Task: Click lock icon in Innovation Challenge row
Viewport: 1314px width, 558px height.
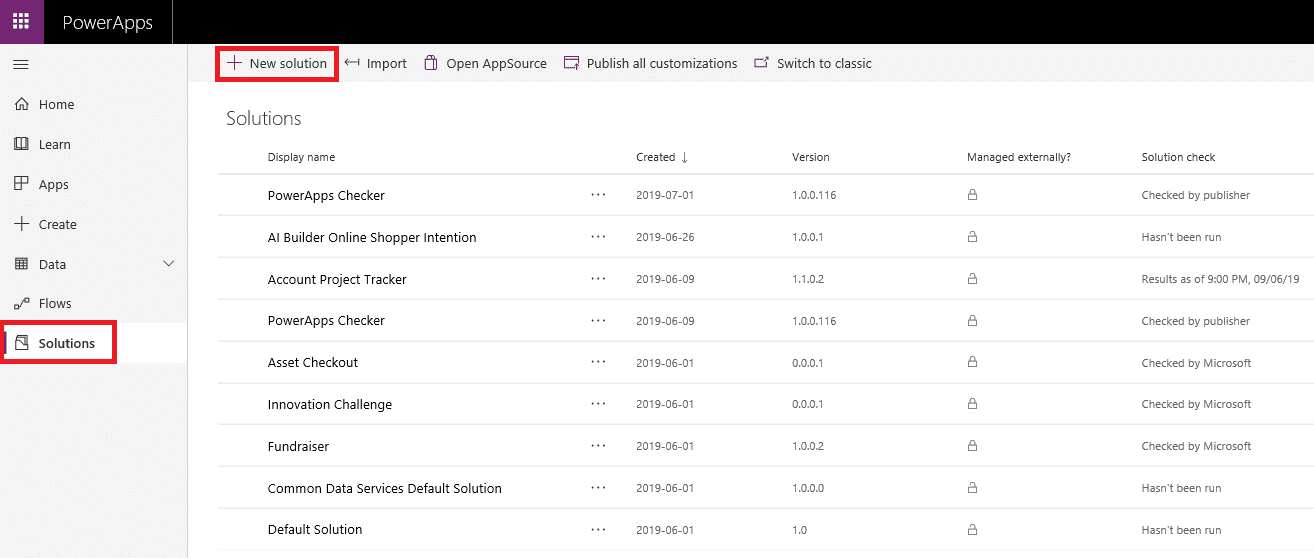Action: [972, 404]
